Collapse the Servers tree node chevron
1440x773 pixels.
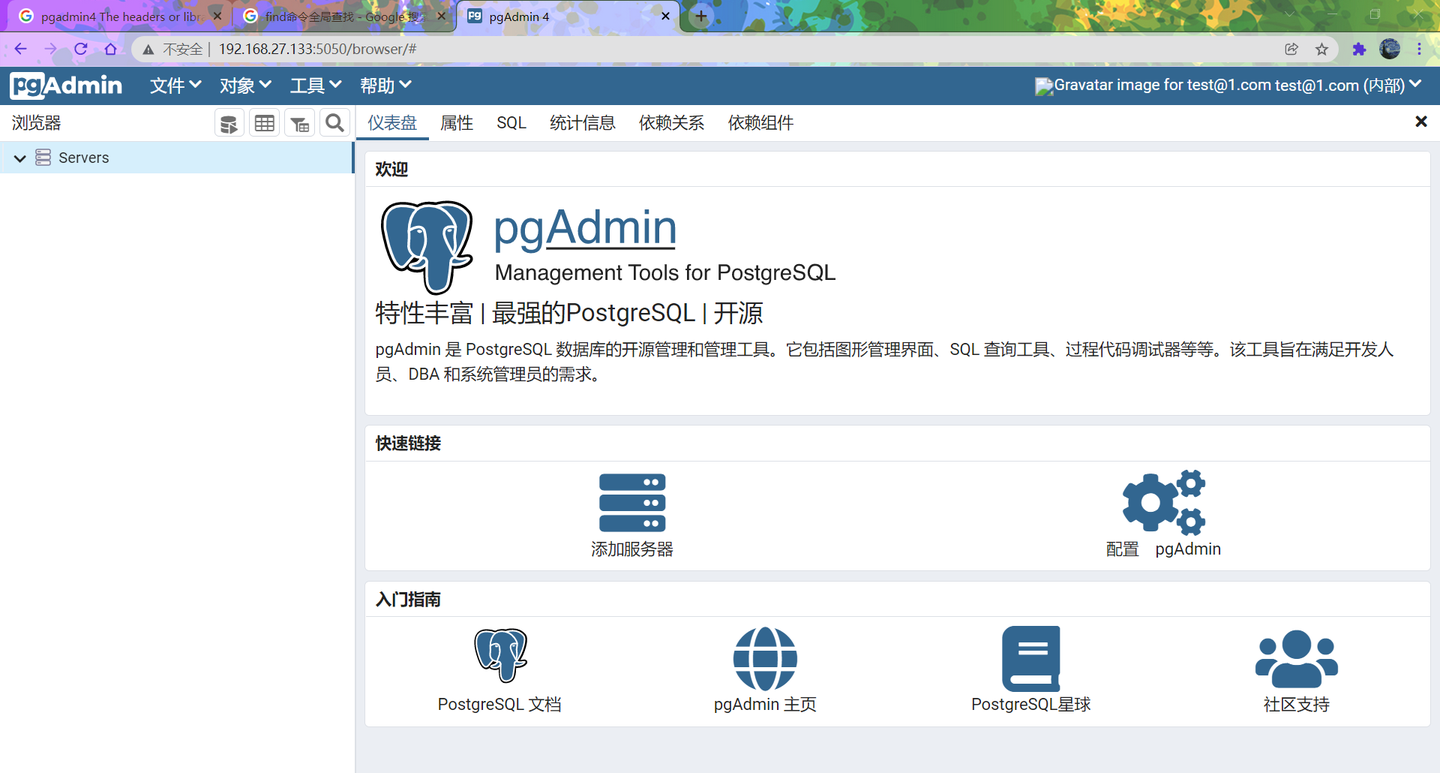pyautogui.click(x=20, y=158)
